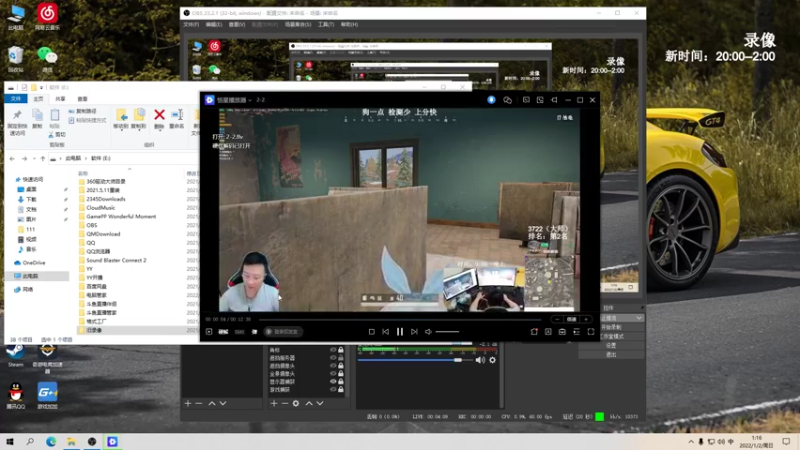
Task: Open 工具(T) menu in OBS
Action: 326,24
